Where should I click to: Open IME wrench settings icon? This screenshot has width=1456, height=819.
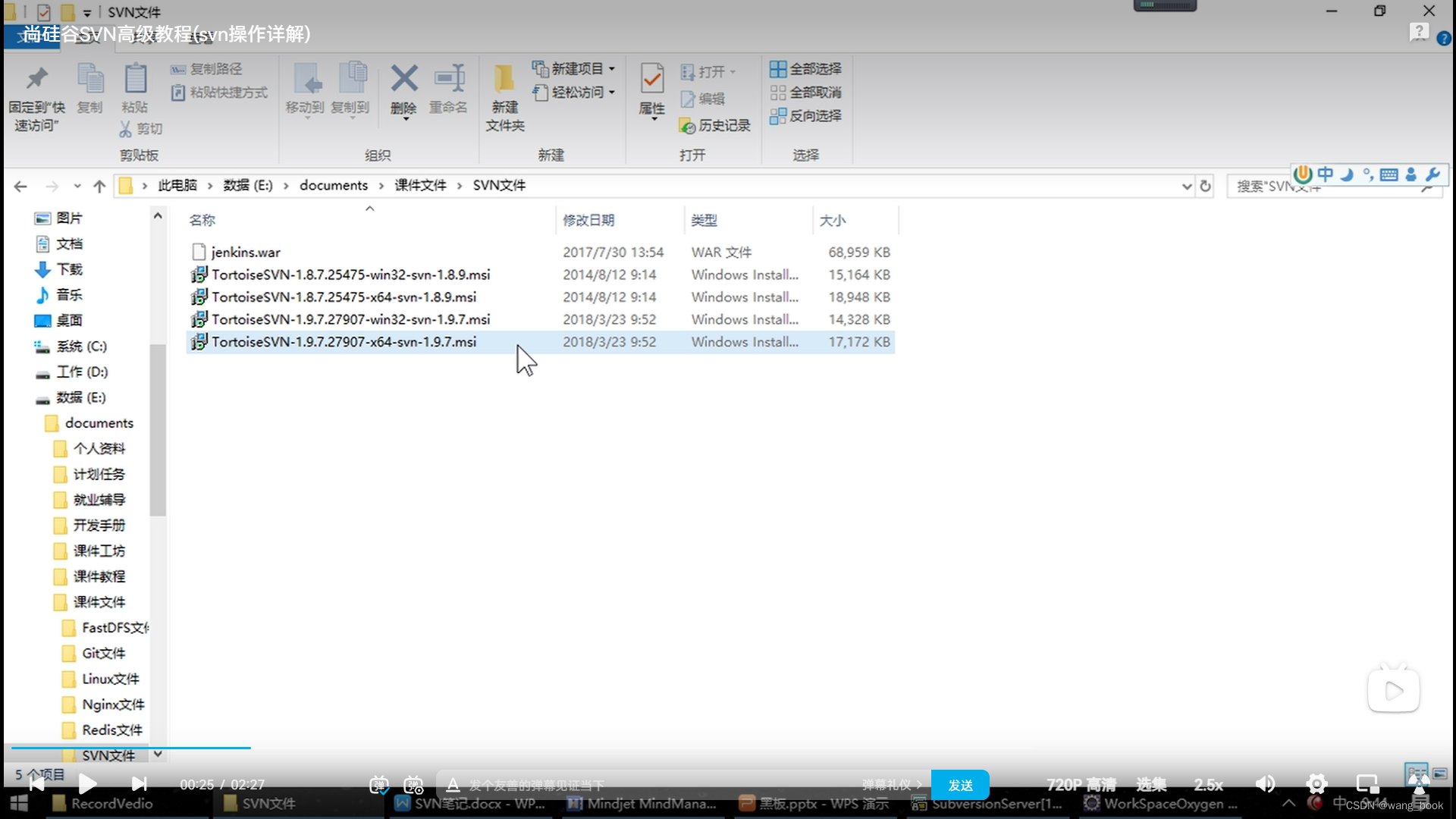(1432, 174)
